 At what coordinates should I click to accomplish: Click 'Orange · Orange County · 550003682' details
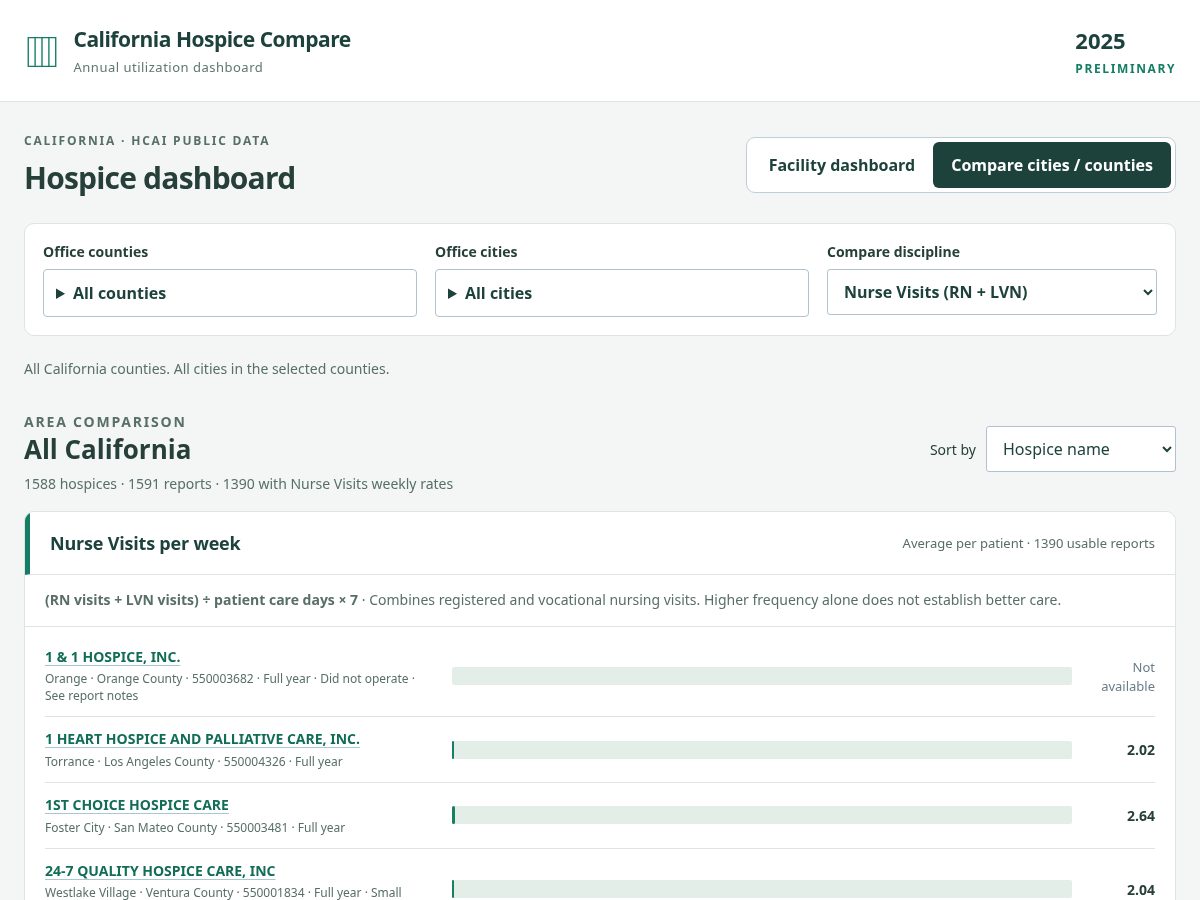pyautogui.click(x=230, y=687)
